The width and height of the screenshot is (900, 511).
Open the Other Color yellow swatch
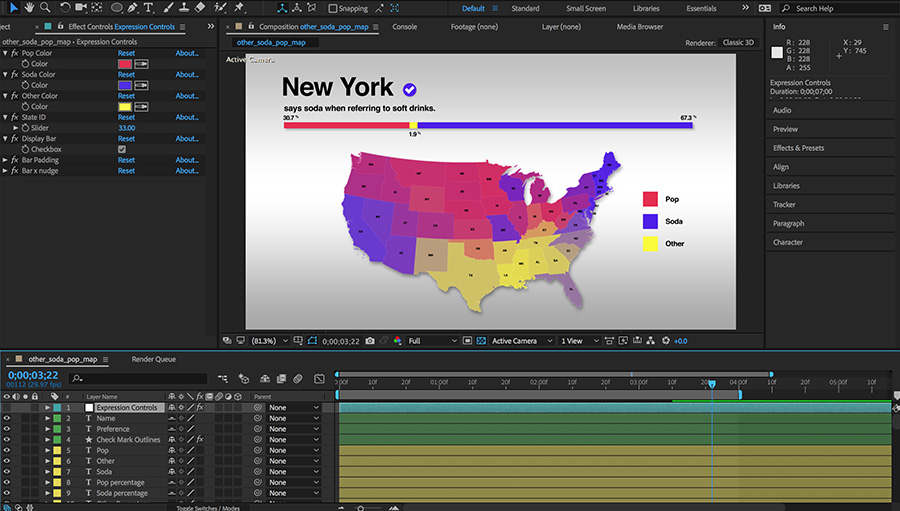125,107
